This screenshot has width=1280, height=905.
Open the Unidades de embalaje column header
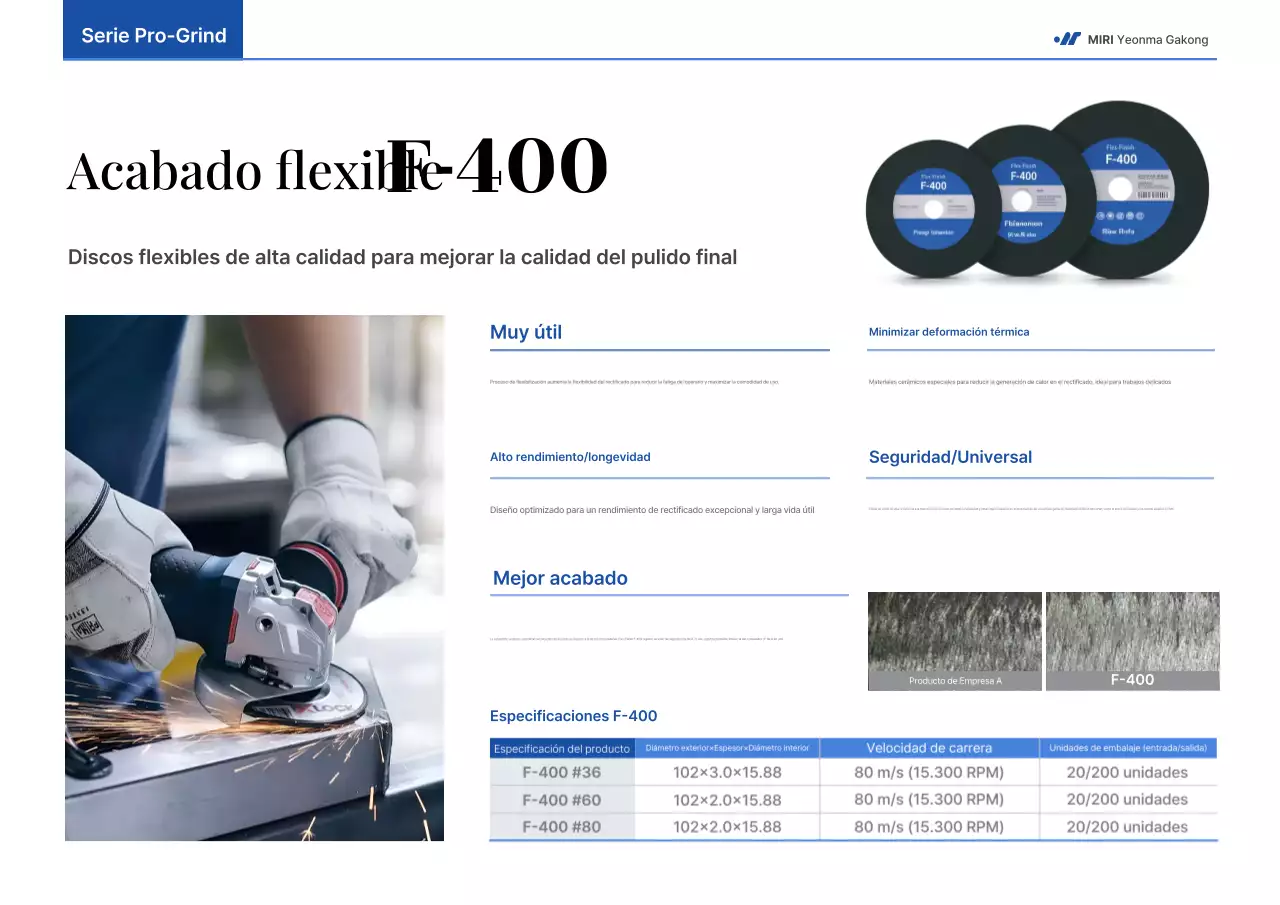click(x=1128, y=747)
